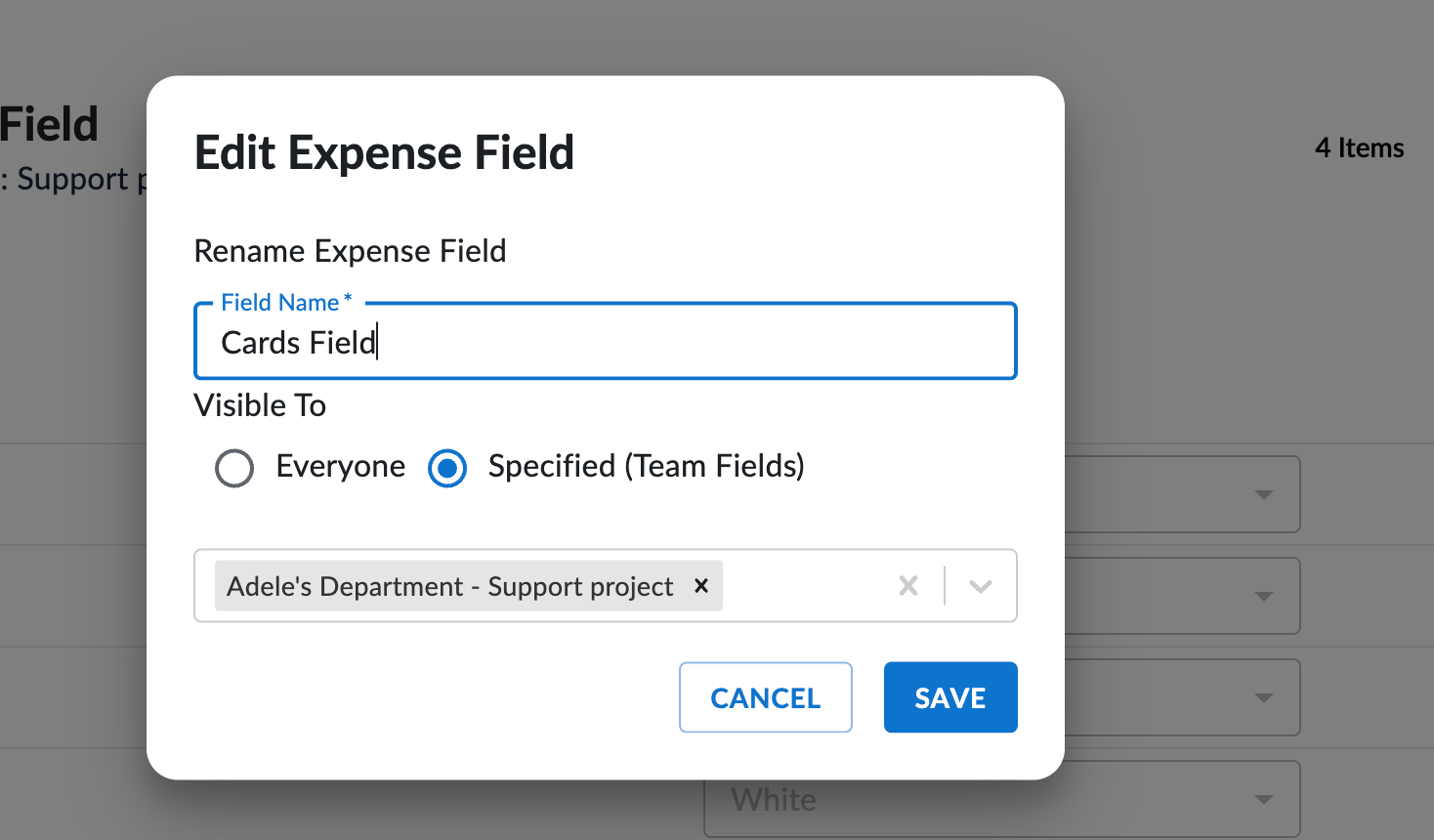1434x840 pixels.
Task: Open the White dropdown arrow behind dialog
Action: click(x=1263, y=800)
